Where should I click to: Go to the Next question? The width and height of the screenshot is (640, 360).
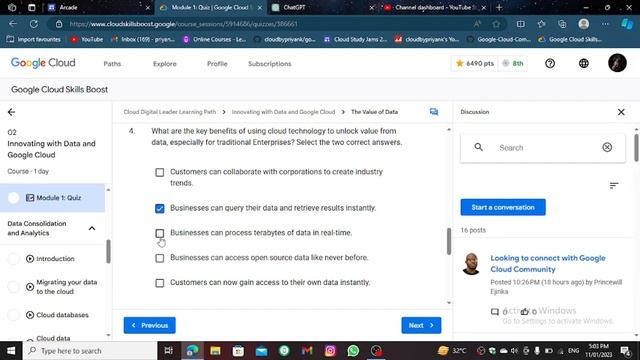(421, 325)
